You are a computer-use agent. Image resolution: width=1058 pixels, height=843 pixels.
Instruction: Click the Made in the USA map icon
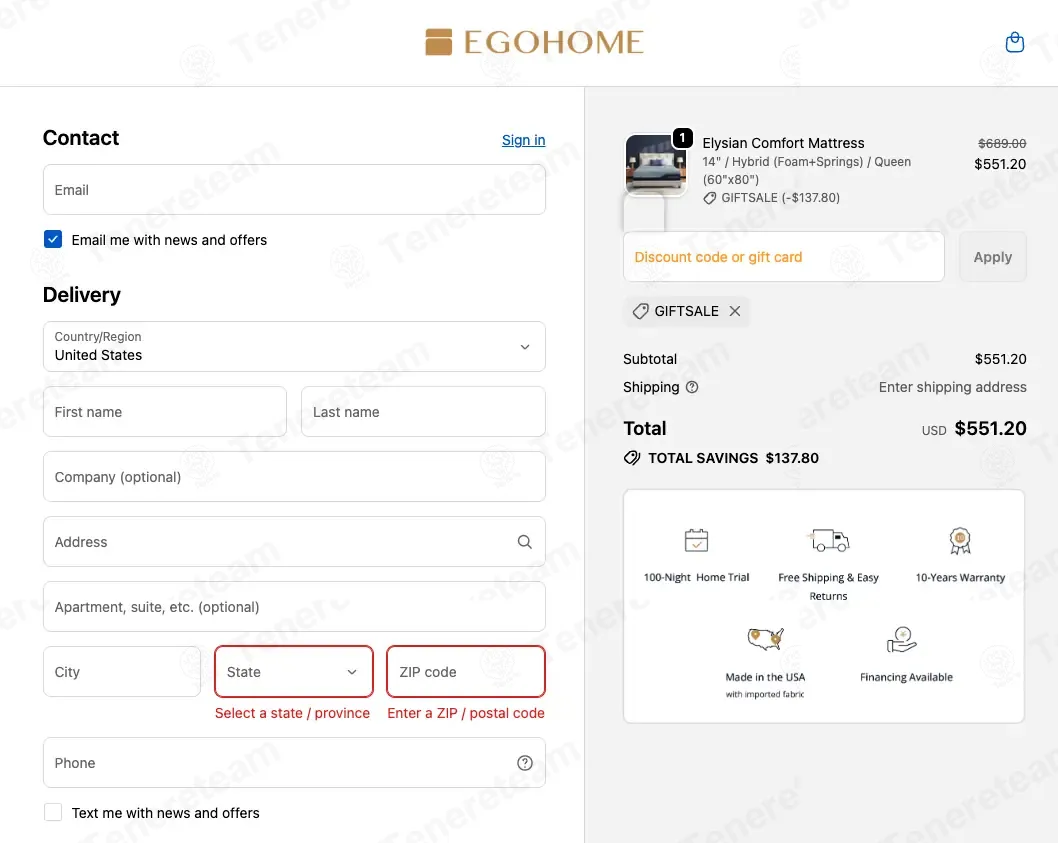coord(765,638)
